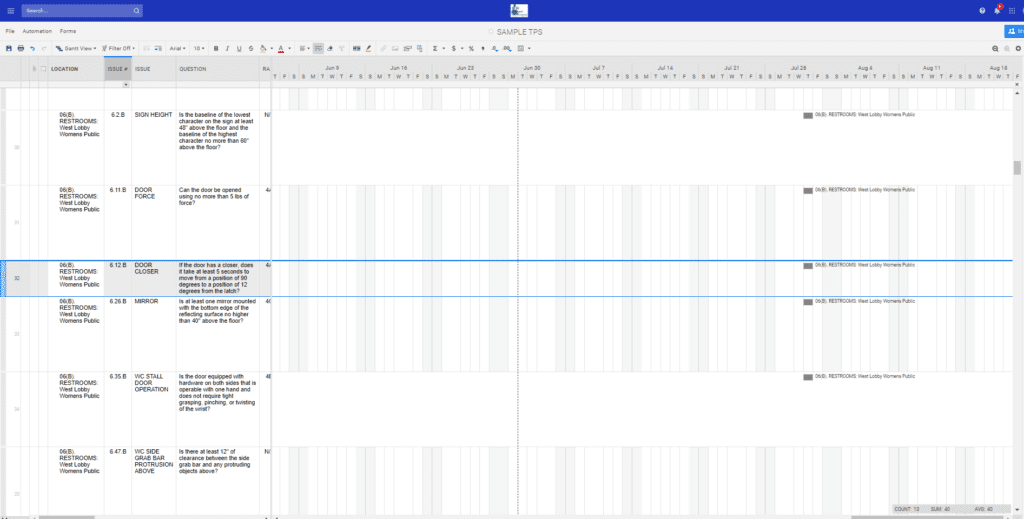Open the hamburger navigation menu
The width and height of the screenshot is (1024, 519).
(10, 10)
